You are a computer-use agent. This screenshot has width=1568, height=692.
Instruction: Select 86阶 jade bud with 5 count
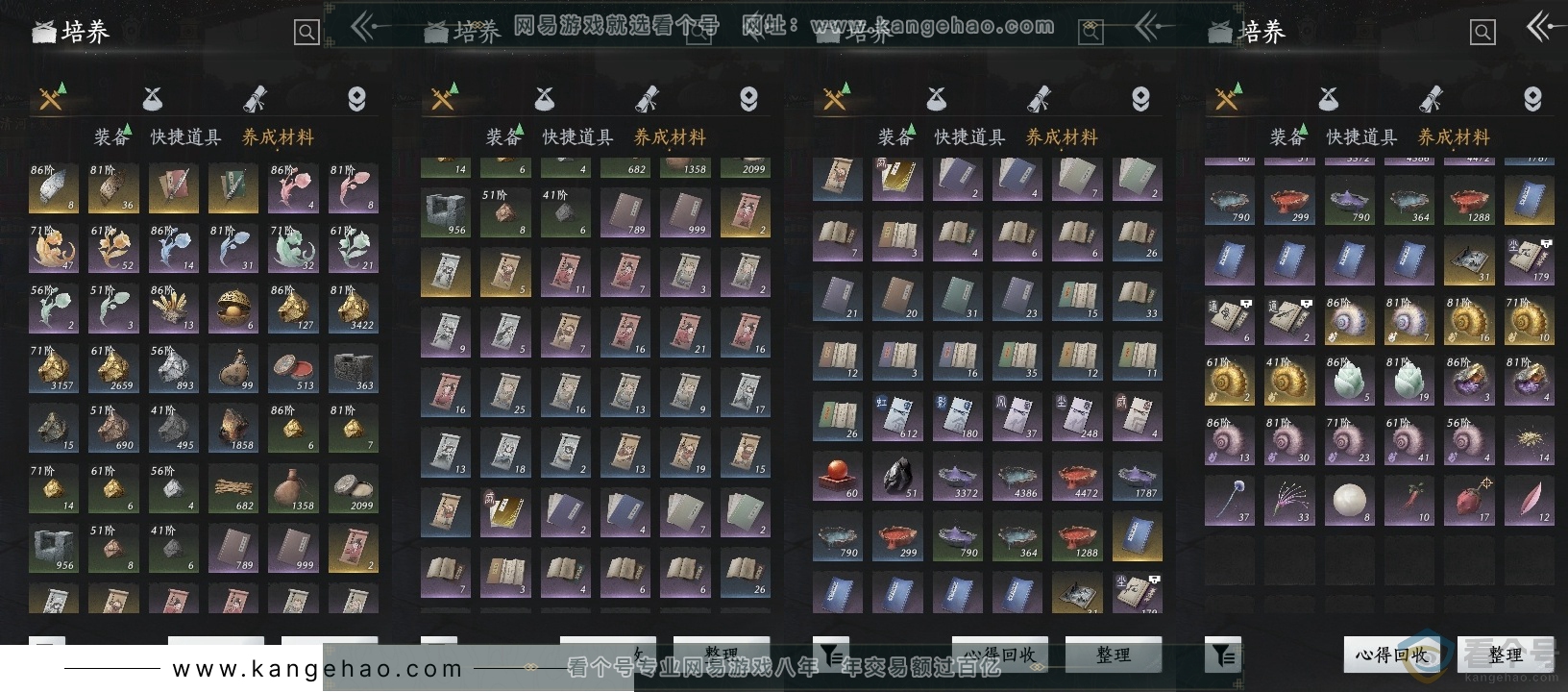1349,381
